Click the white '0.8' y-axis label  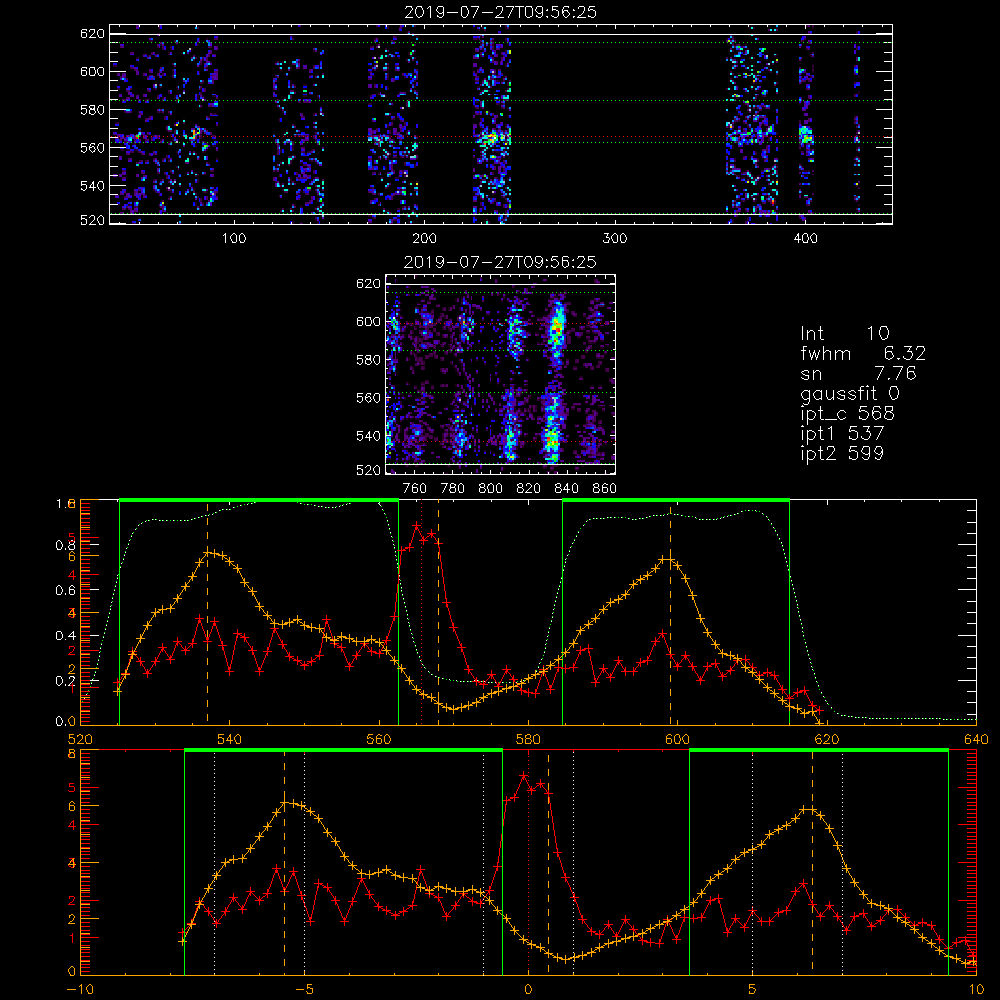(x=65, y=545)
